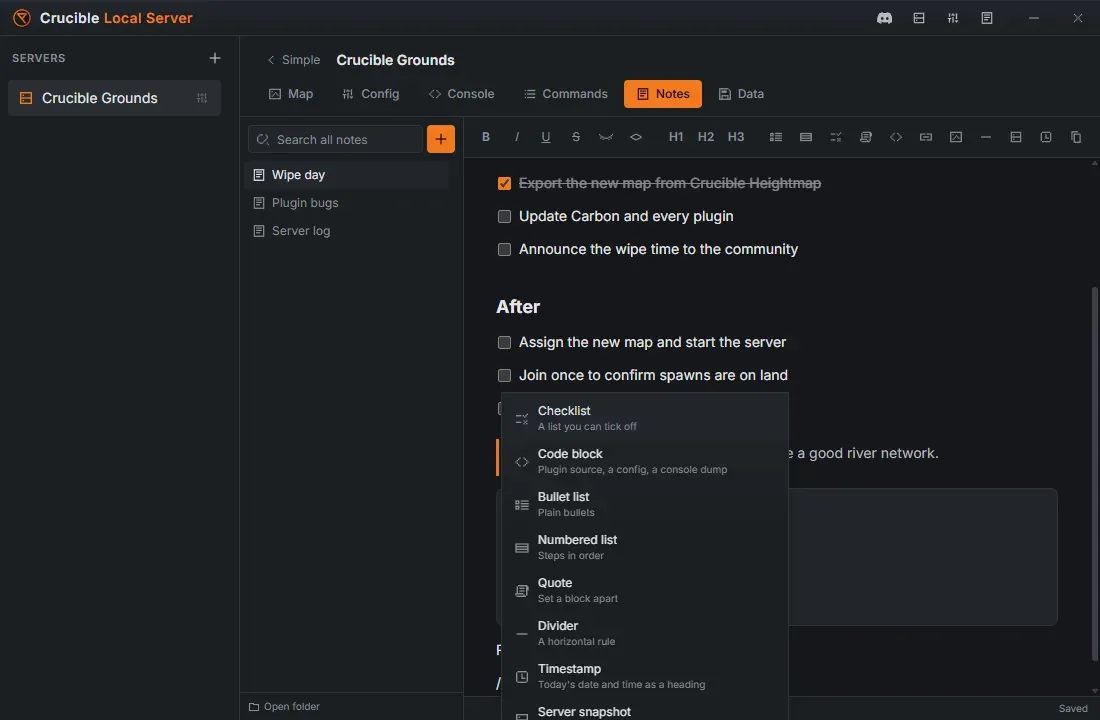Switch to the Config tab

click(370, 94)
